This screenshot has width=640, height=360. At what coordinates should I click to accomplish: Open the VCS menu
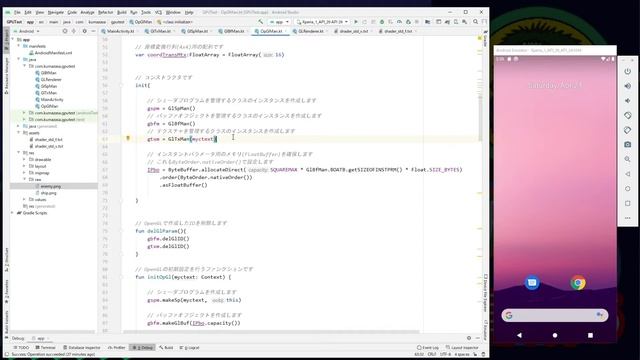[158, 12]
